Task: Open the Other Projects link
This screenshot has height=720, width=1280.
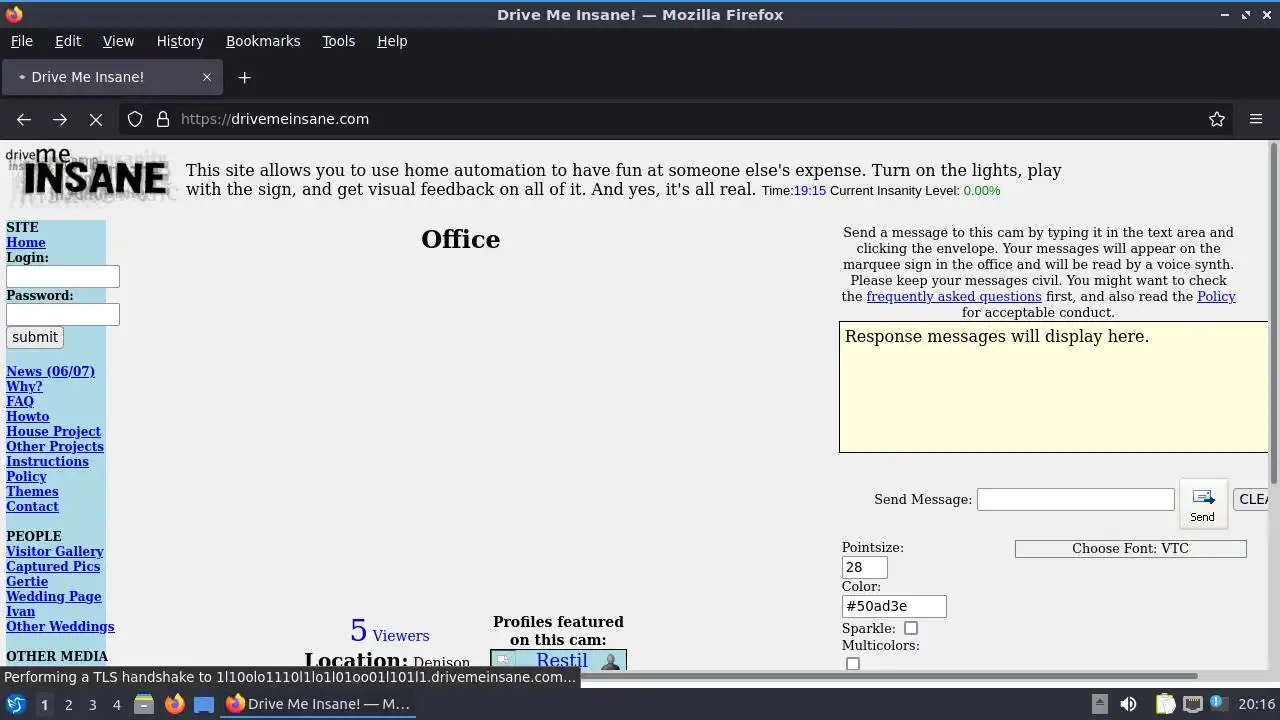Action: (55, 446)
